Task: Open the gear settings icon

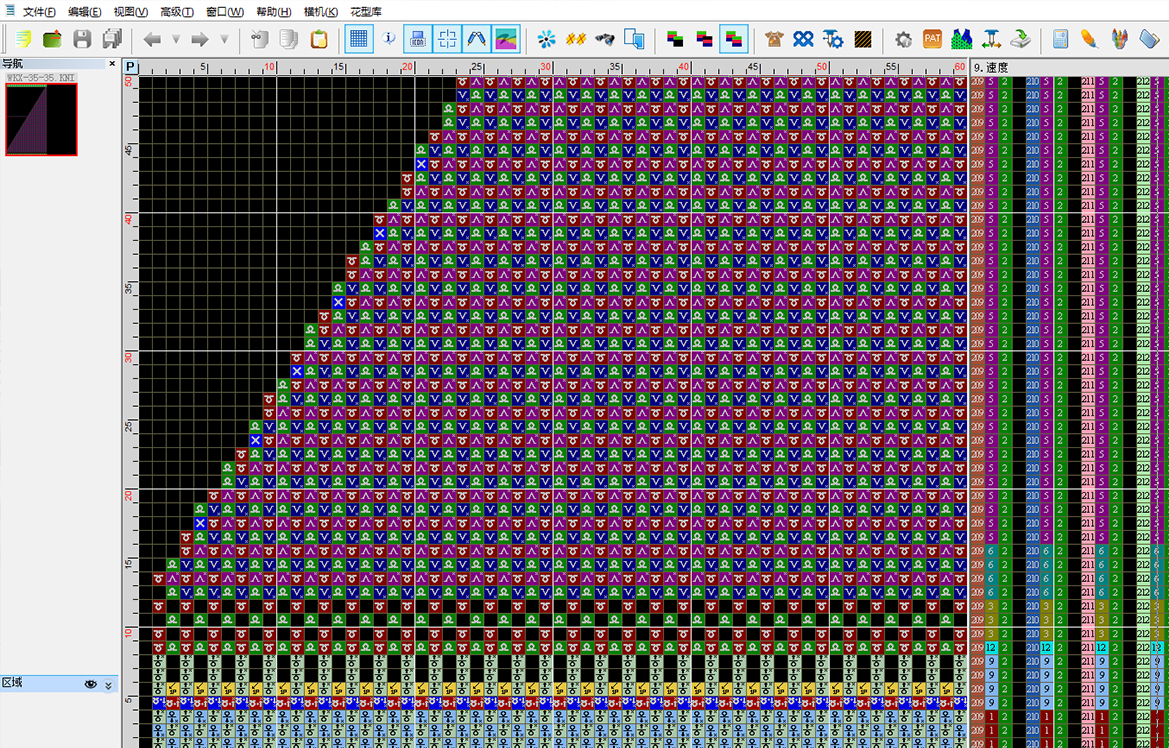Action: click(x=903, y=39)
